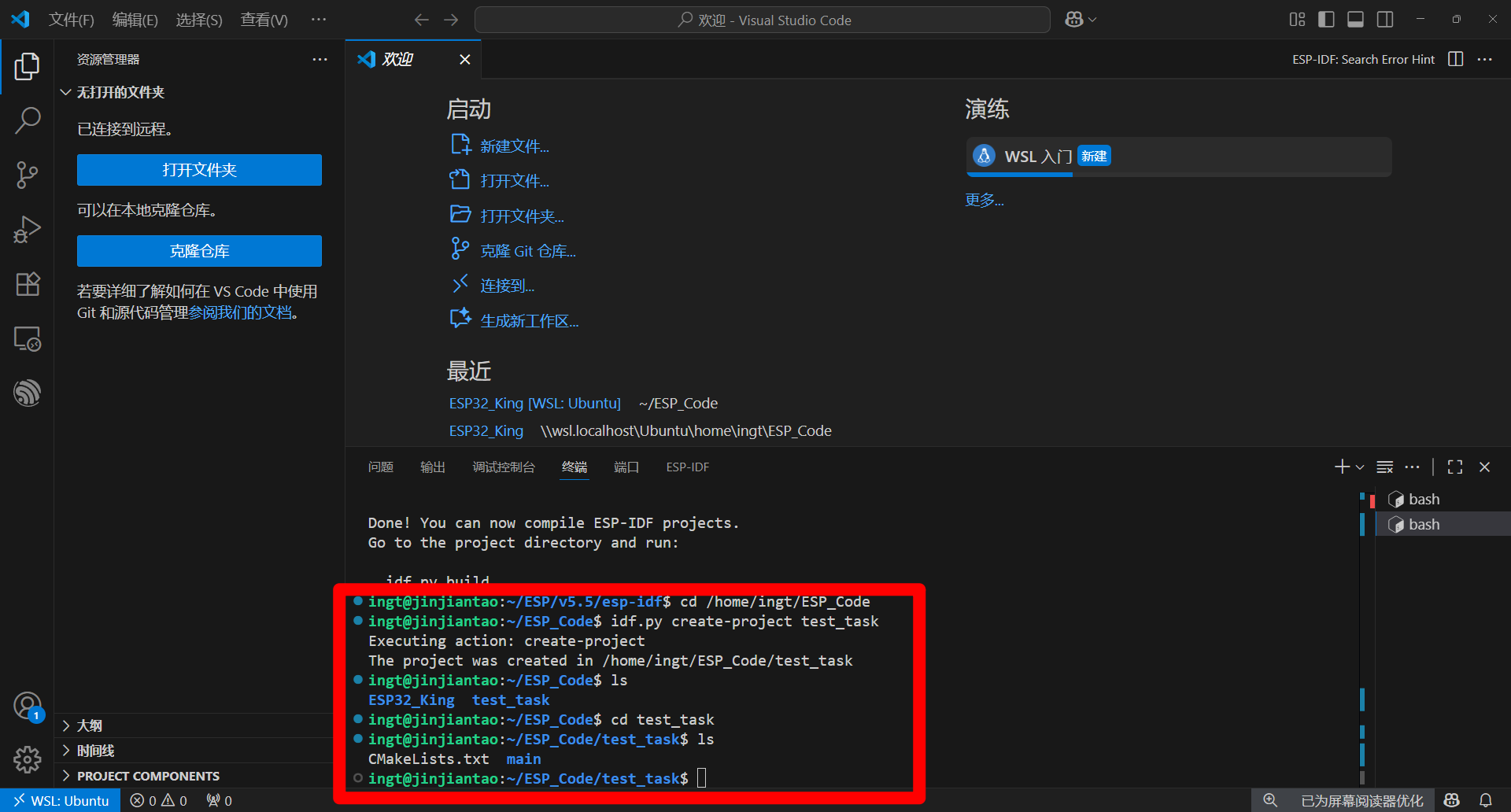Open editor more actions menu
The width and height of the screenshot is (1511, 812).
(x=1485, y=59)
